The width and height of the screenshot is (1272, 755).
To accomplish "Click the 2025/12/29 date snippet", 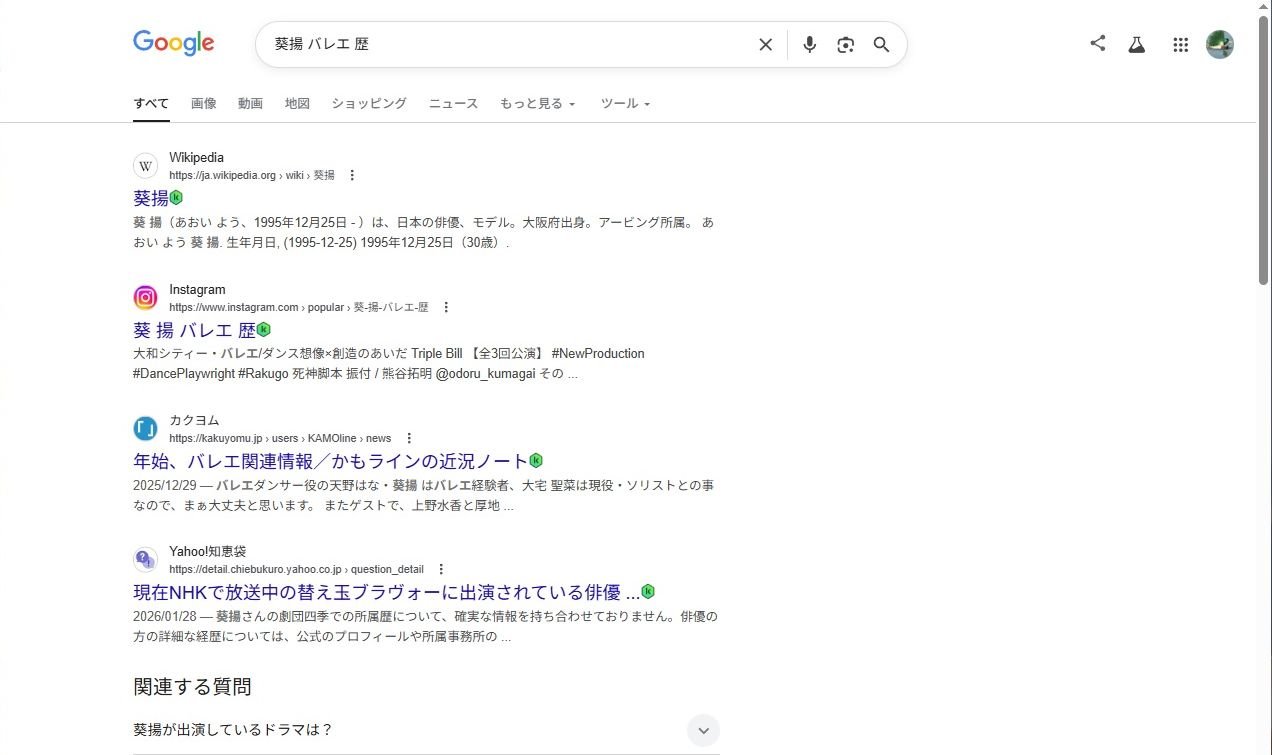I will pyautogui.click(x=164, y=485).
